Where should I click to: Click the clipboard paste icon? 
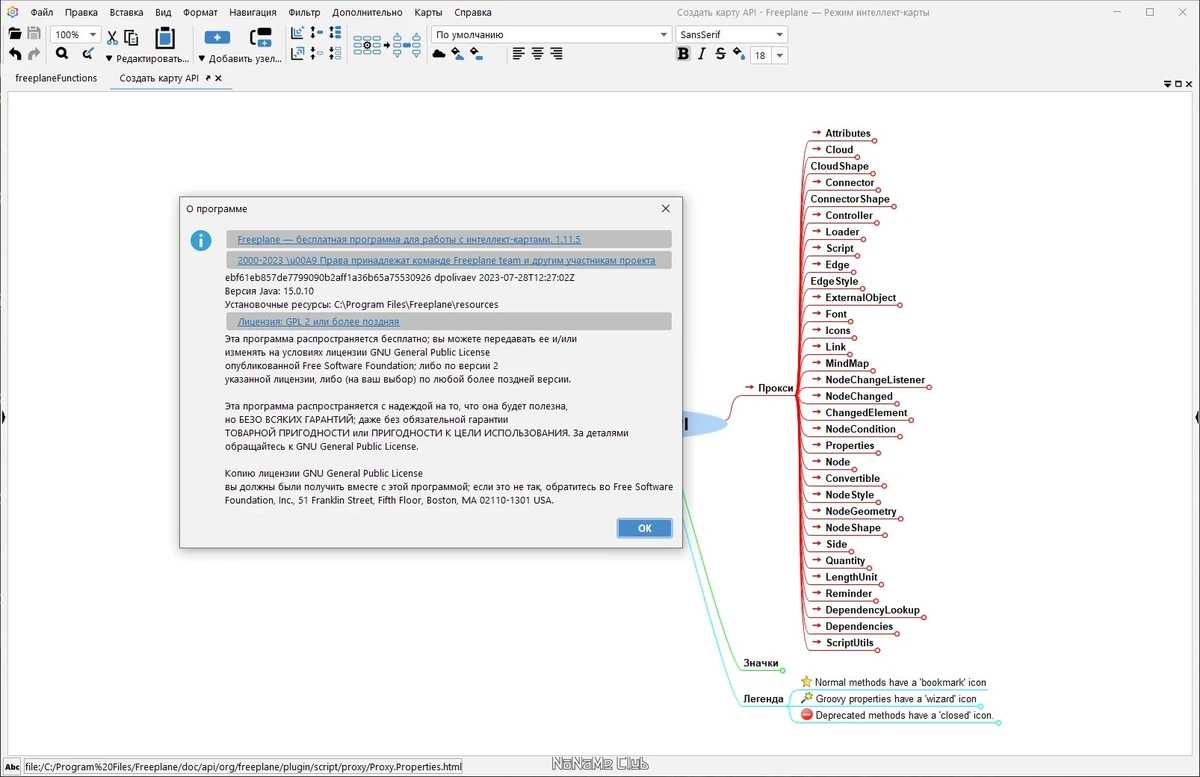click(x=165, y=38)
